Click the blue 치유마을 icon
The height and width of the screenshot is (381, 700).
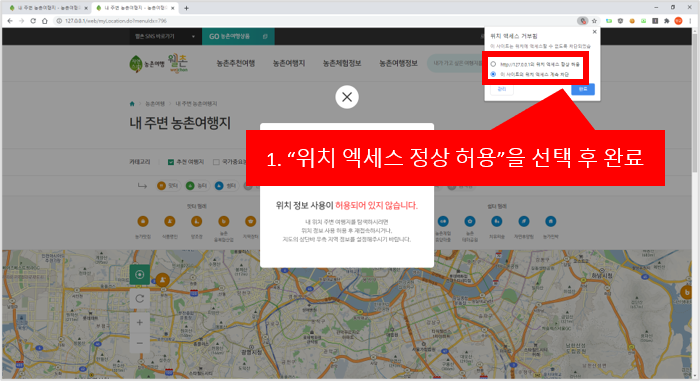(x=497, y=222)
